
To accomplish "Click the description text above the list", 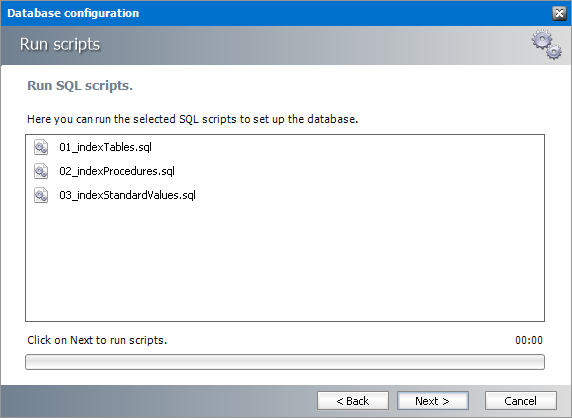I will (x=193, y=119).
